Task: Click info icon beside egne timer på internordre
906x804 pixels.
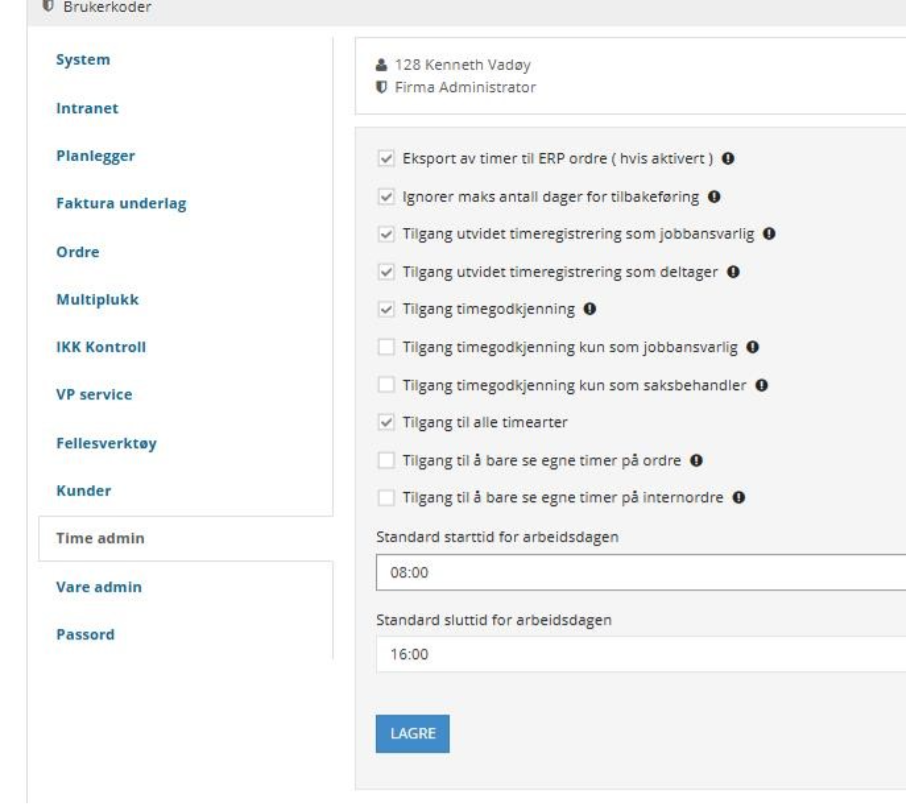Action: pyautogui.click(x=738, y=497)
